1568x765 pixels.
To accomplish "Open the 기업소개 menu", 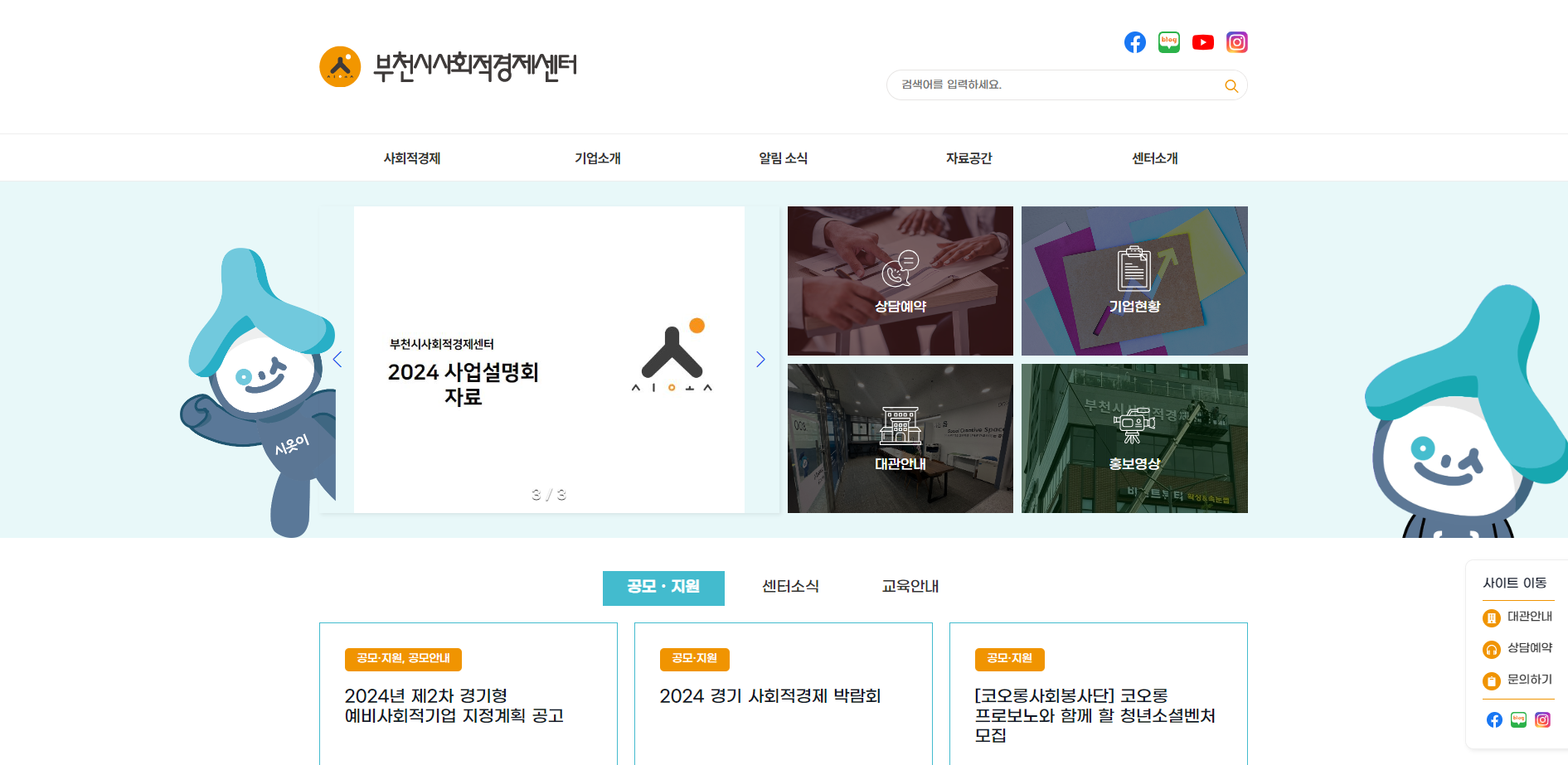I will coord(598,157).
